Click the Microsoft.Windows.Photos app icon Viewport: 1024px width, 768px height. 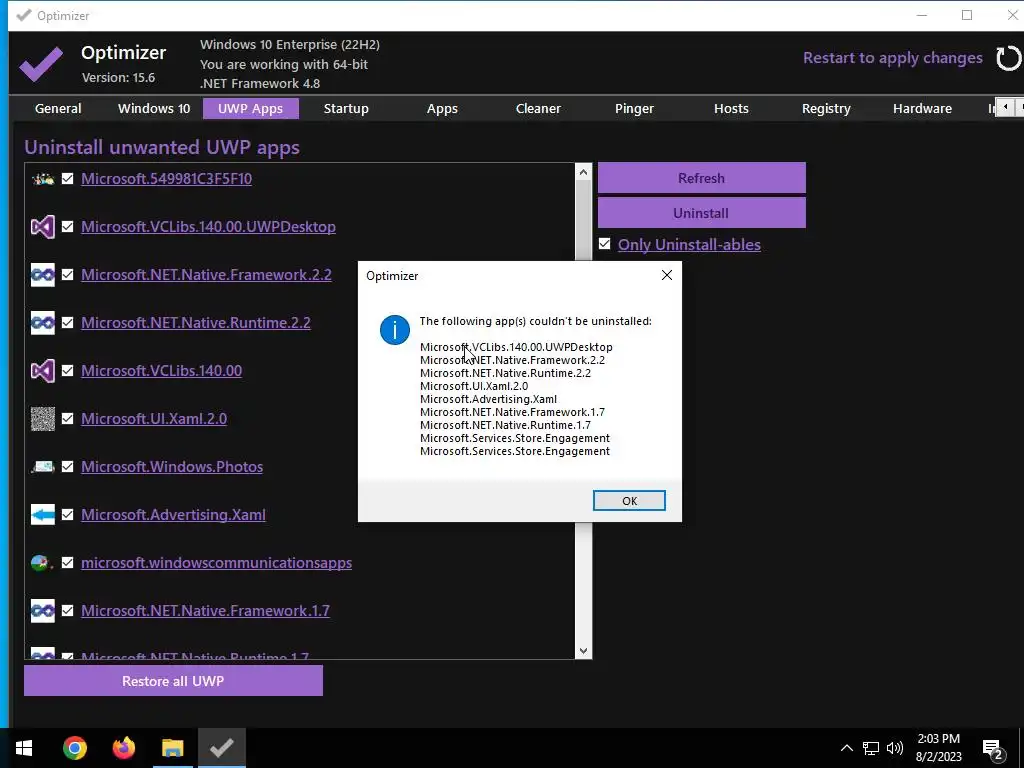coord(43,467)
